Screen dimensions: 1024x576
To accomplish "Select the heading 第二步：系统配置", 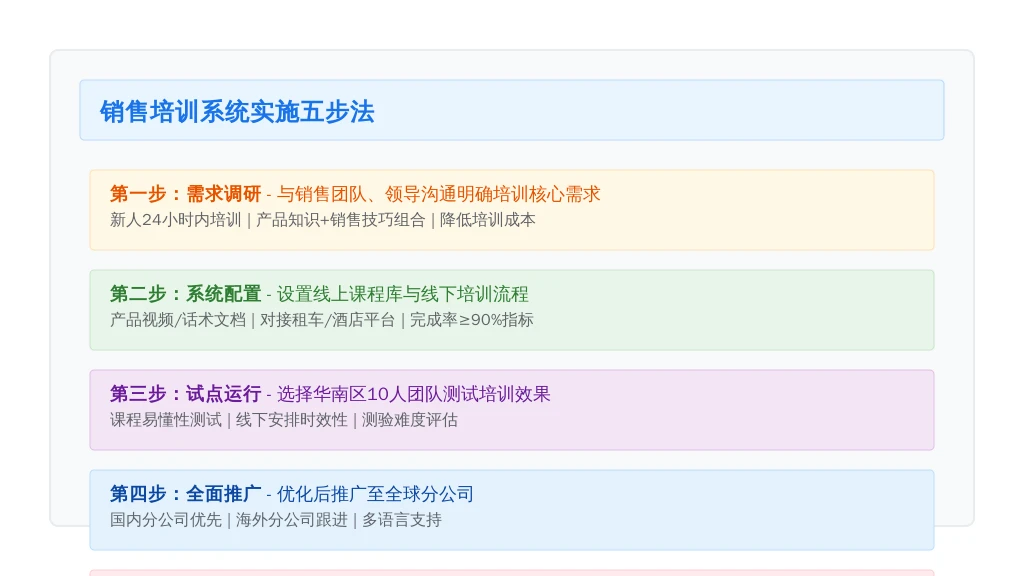I will [x=185, y=294].
